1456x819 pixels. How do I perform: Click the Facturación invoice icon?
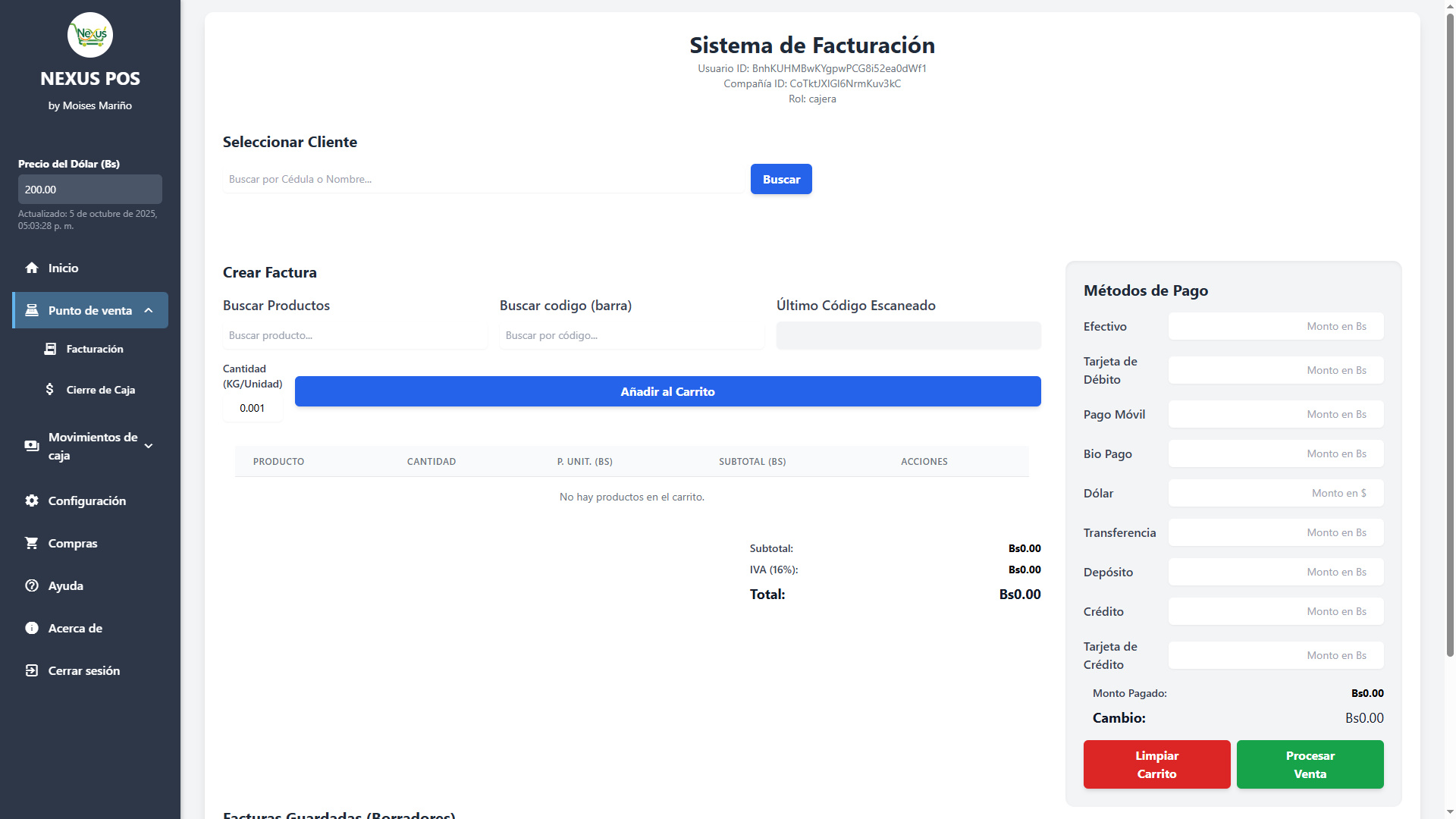[51, 349]
